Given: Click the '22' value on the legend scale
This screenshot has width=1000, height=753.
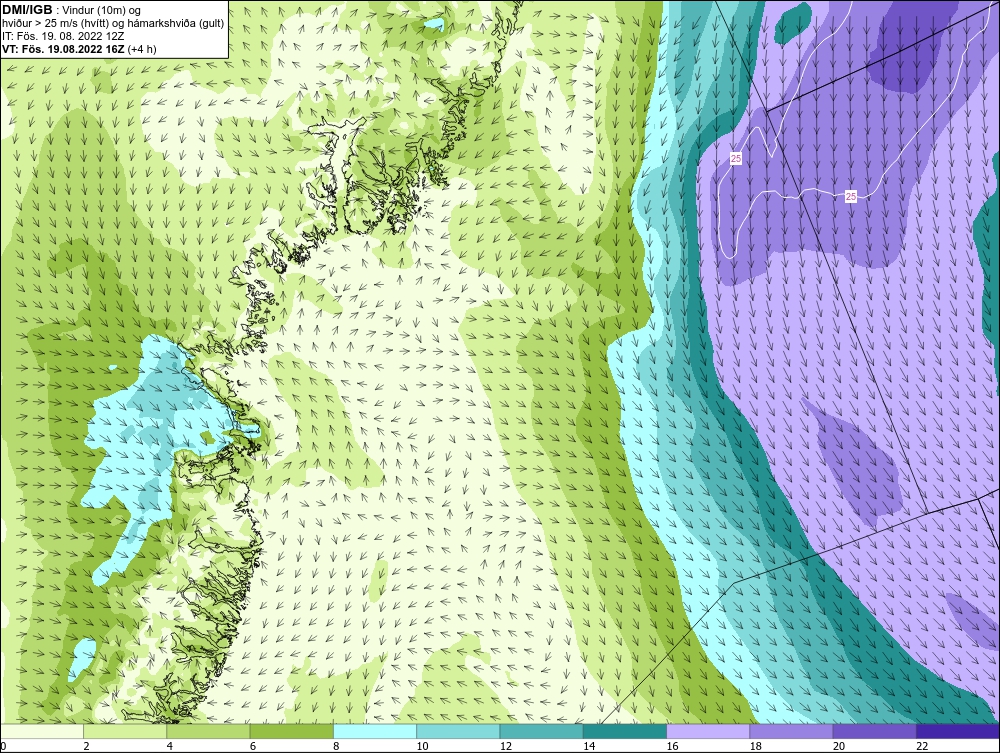Looking at the screenshot, I should coord(922,746).
